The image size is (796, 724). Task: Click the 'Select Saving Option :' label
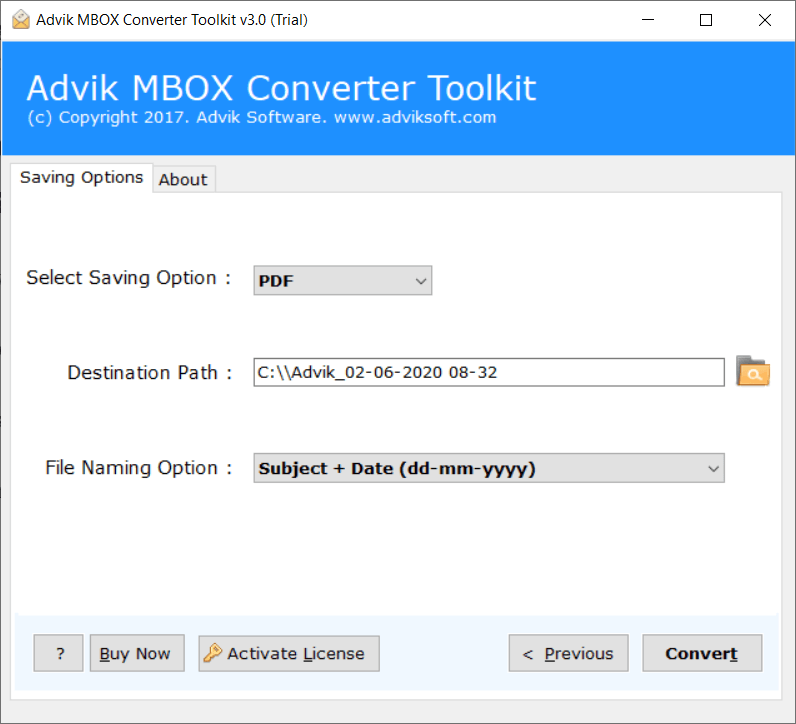(129, 278)
